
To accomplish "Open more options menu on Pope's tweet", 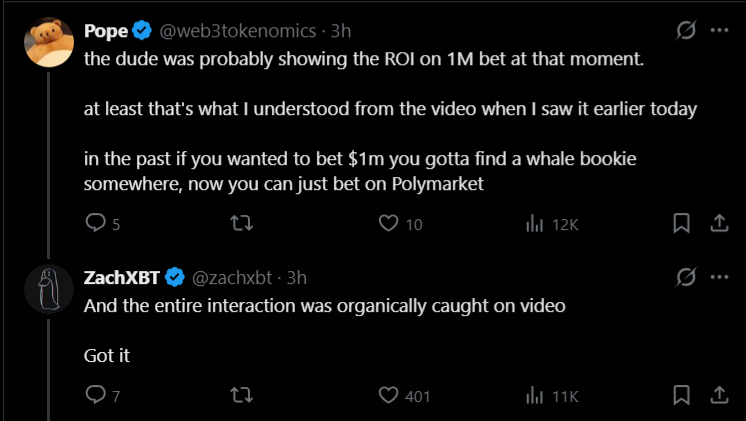I will pos(718,31).
